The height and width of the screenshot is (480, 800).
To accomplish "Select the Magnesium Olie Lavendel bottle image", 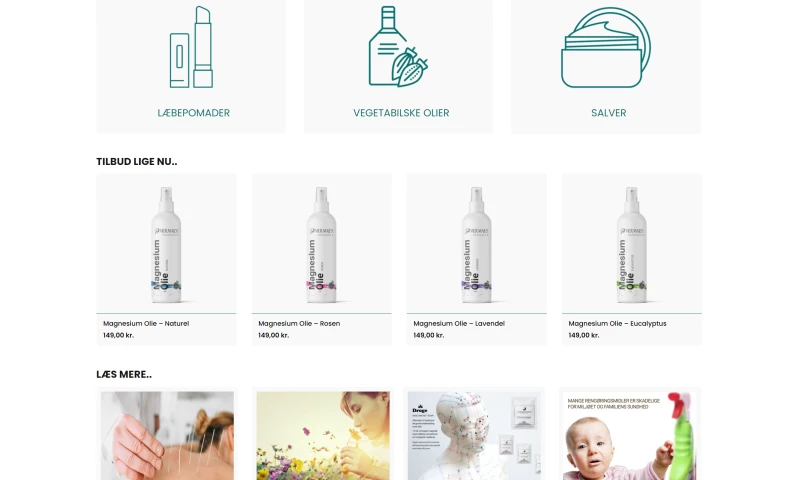I will [477, 244].
